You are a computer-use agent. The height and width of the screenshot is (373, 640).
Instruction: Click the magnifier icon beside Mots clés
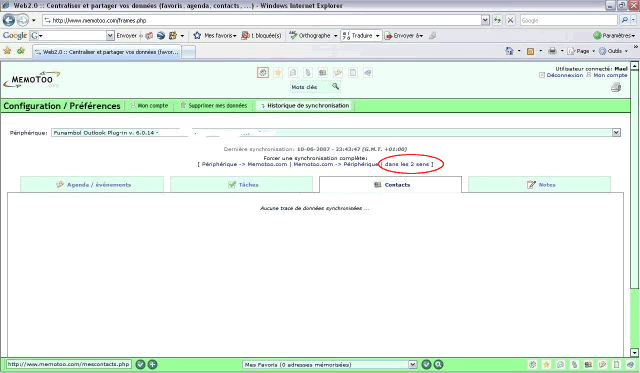[336, 86]
